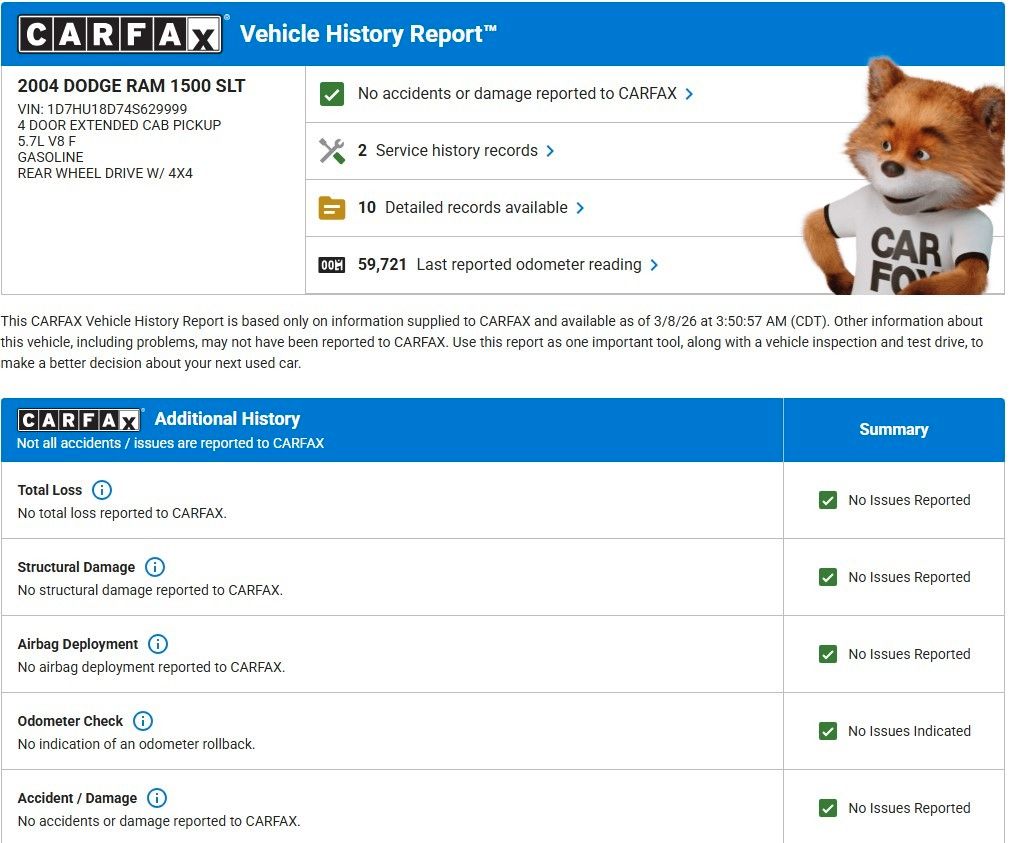Open the Accident / Damage info icon

pyautogui.click(x=157, y=798)
